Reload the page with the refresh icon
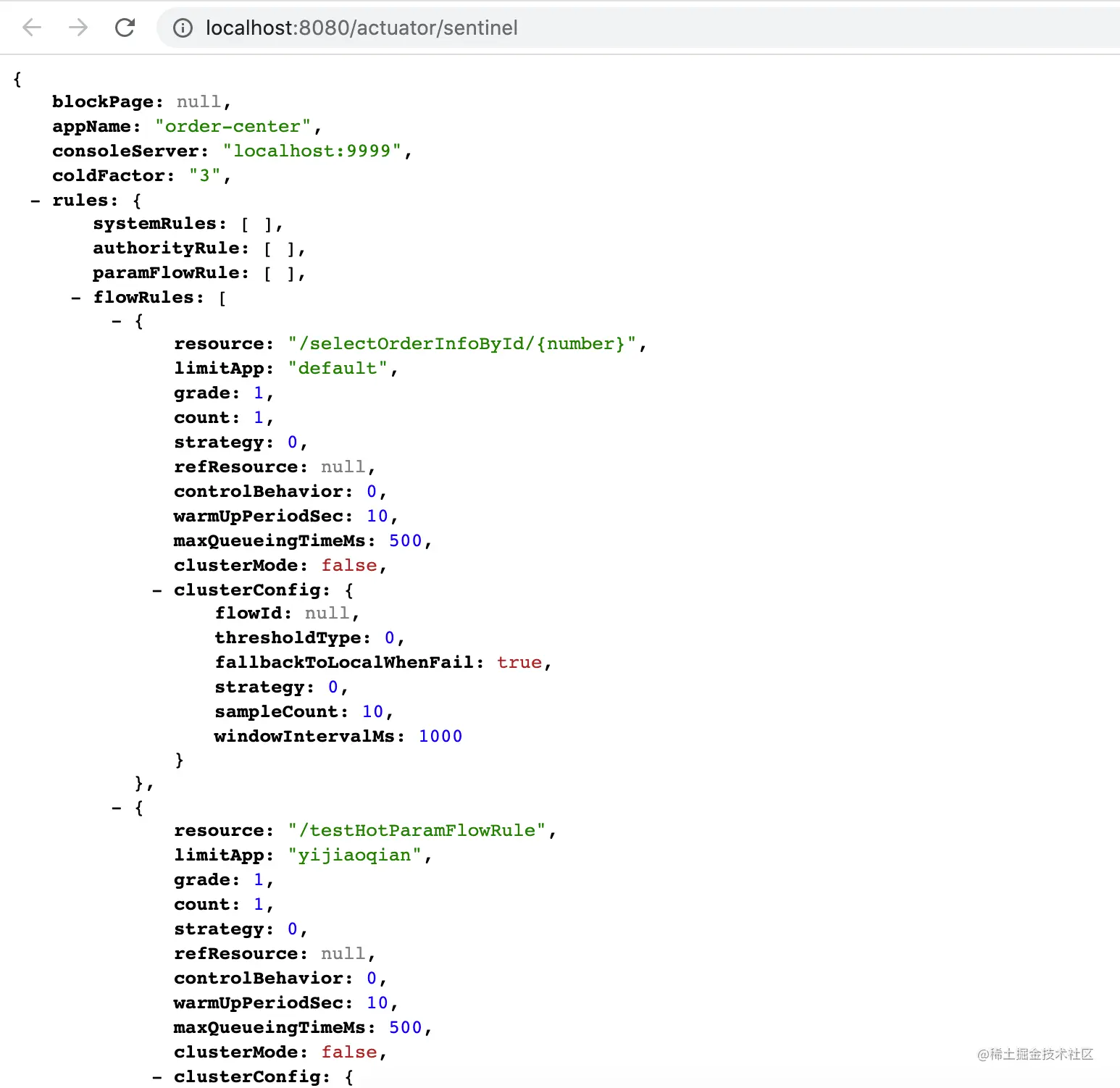 [125, 28]
